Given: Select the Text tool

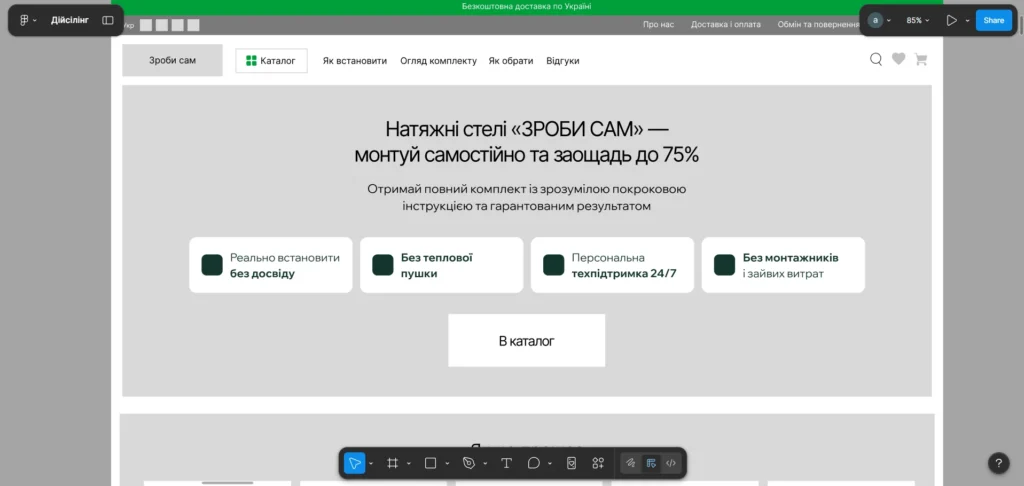Looking at the screenshot, I should coord(506,463).
